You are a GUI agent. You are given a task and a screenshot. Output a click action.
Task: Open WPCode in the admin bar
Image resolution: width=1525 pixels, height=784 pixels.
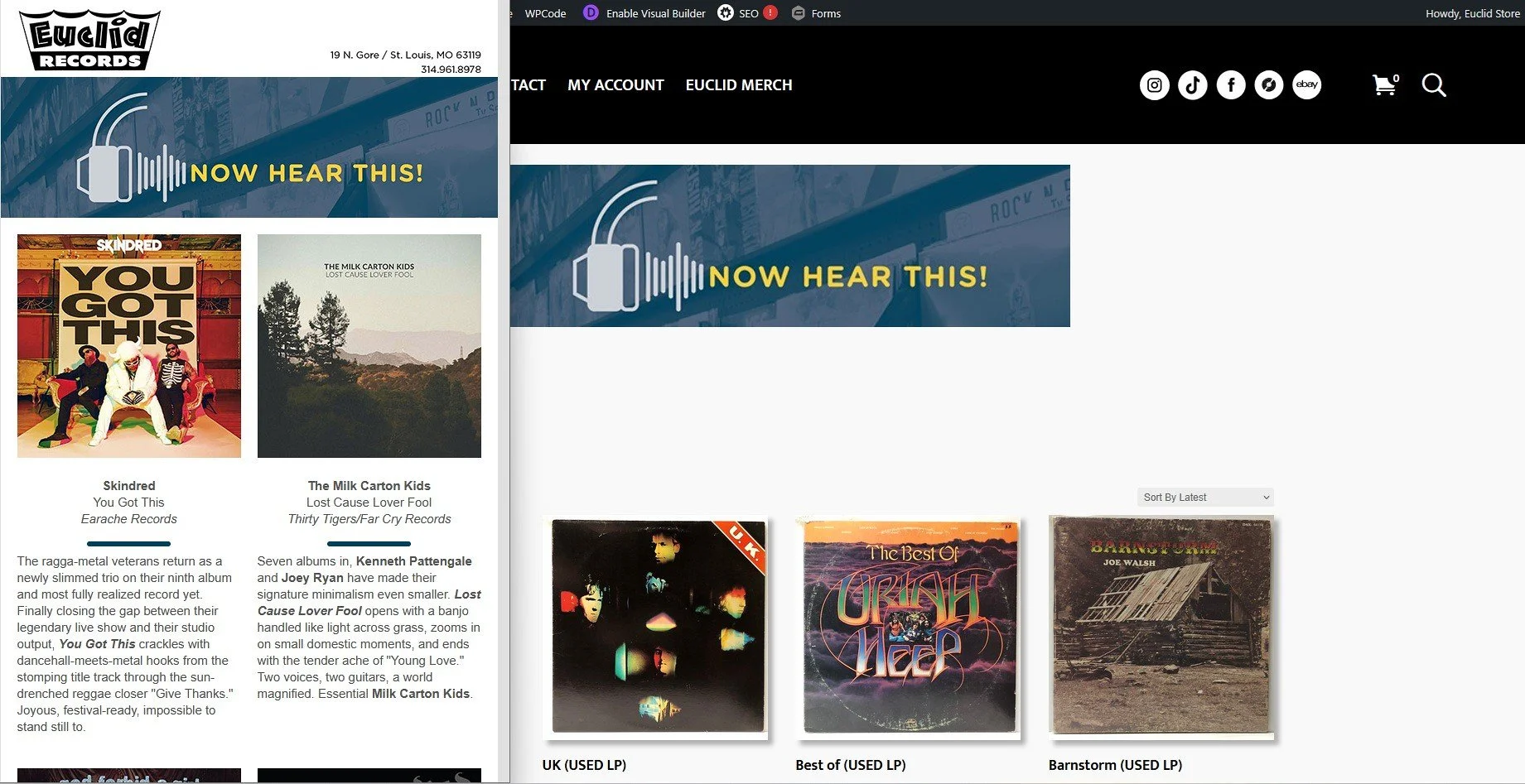545,13
